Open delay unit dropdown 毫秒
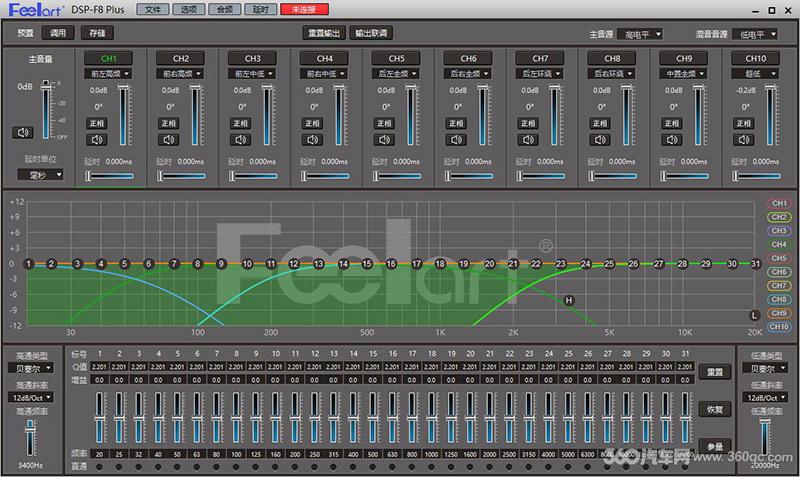The width and height of the screenshot is (800, 477). [40, 175]
